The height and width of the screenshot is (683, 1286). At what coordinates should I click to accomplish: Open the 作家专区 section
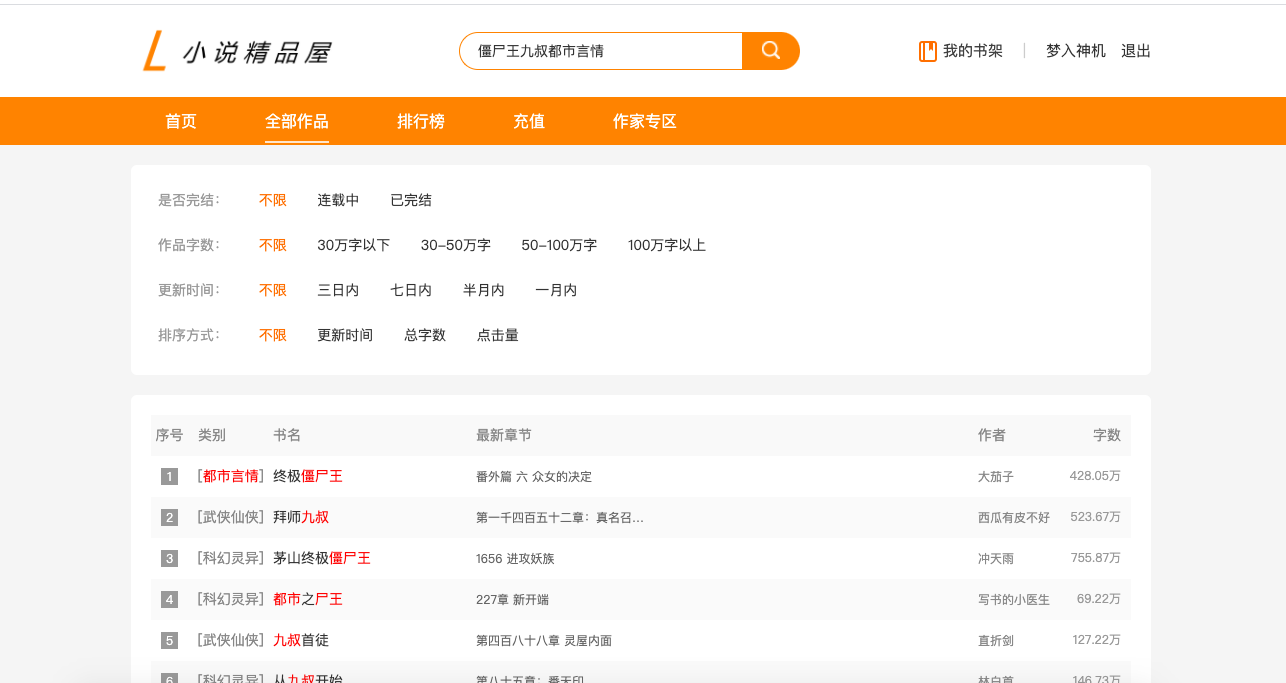click(x=644, y=121)
